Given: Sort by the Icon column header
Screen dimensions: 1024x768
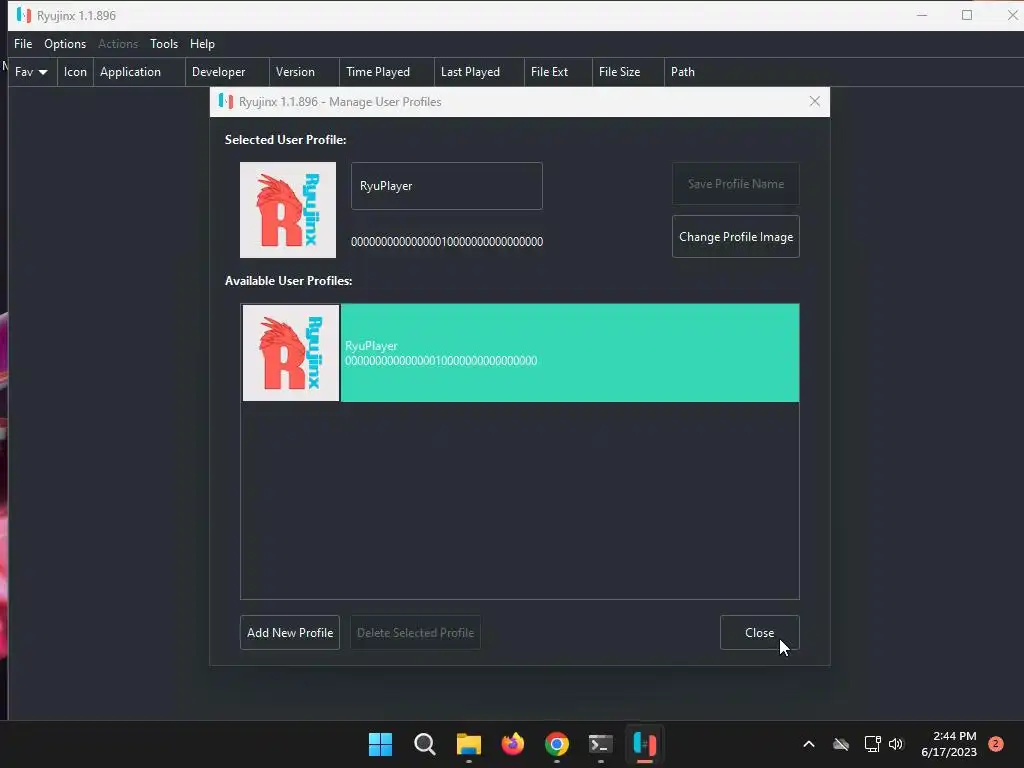Looking at the screenshot, I should click(75, 72).
